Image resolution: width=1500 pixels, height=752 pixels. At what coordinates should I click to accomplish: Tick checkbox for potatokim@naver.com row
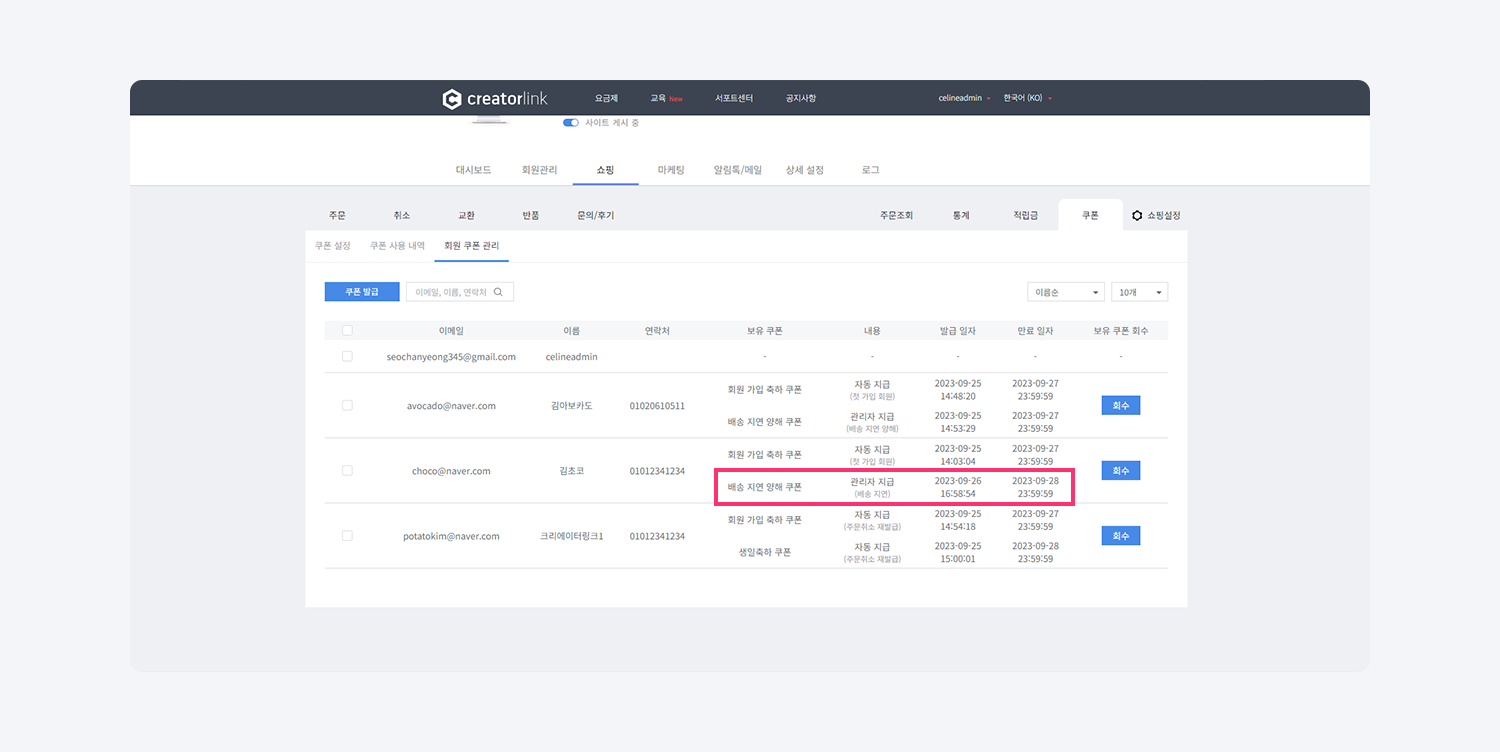pyautogui.click(x=347, y=536)
